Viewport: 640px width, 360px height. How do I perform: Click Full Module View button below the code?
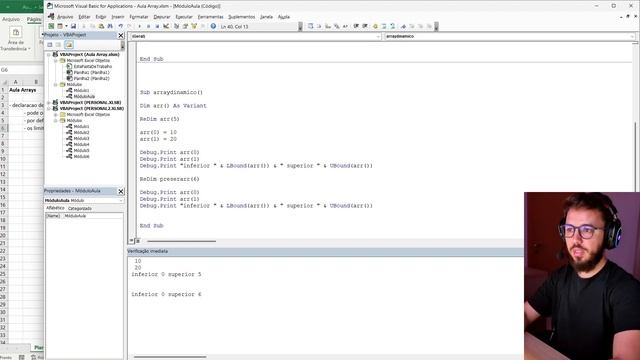(x=138, y=241)
